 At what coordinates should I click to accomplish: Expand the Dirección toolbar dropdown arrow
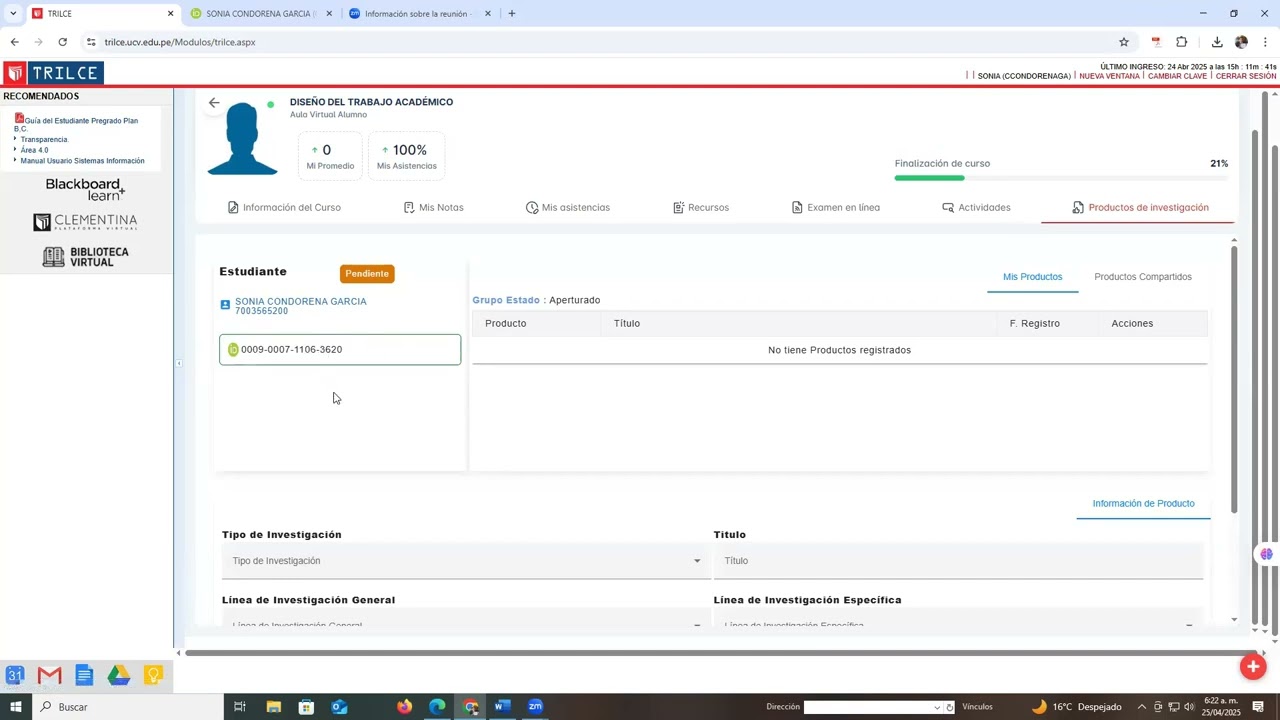tap(937, 707)
